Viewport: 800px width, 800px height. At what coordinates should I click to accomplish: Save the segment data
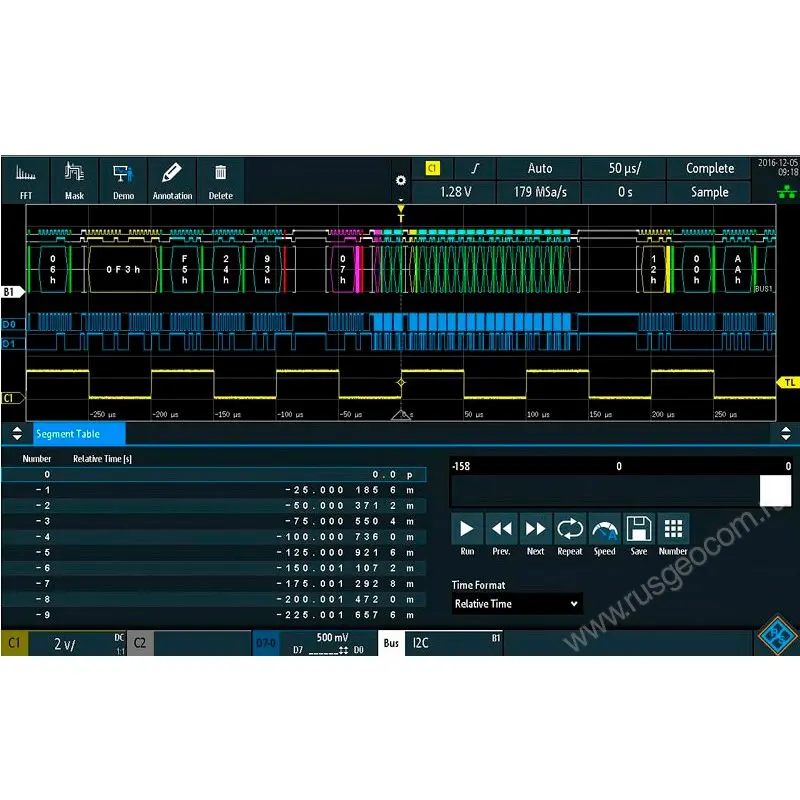pos(639,534)
